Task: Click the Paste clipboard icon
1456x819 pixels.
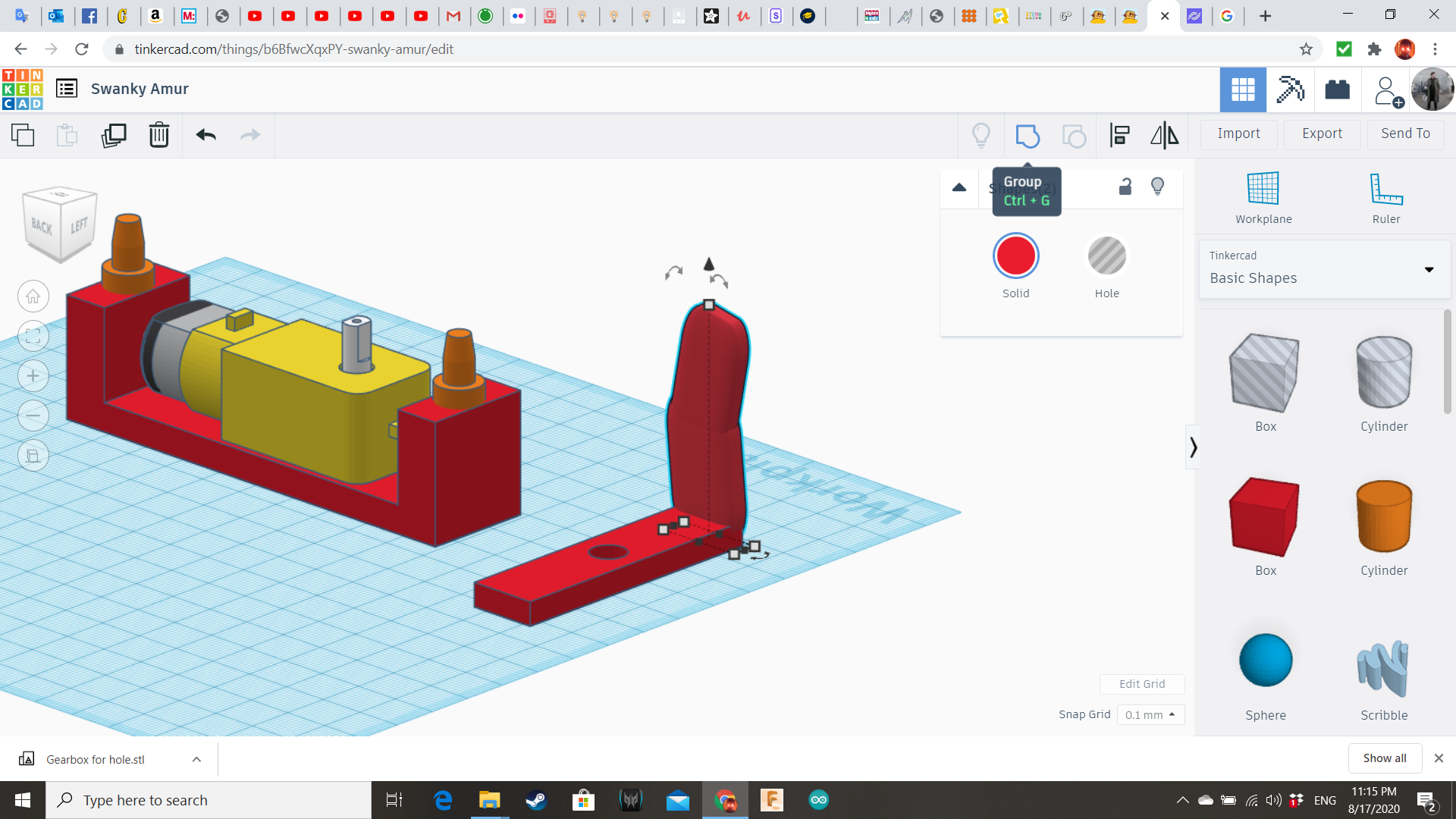Action: tap(67, 135)
